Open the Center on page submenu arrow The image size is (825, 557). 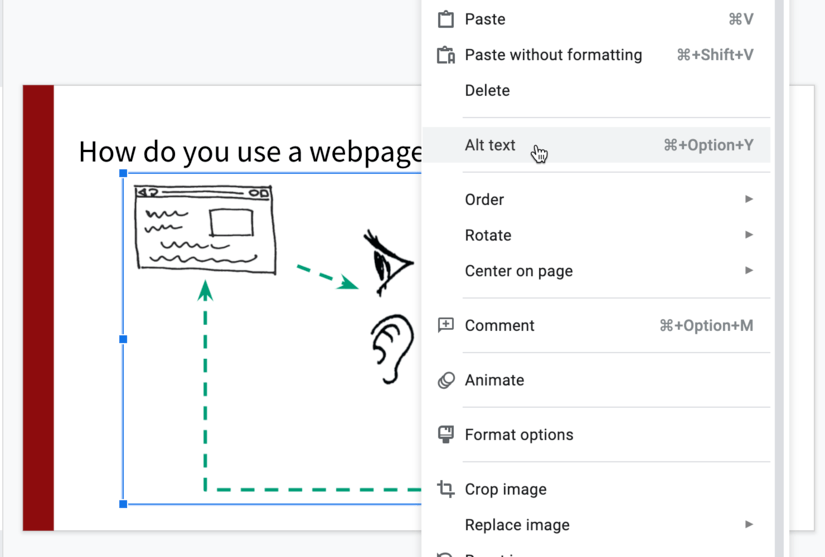[x=748, y=271]
